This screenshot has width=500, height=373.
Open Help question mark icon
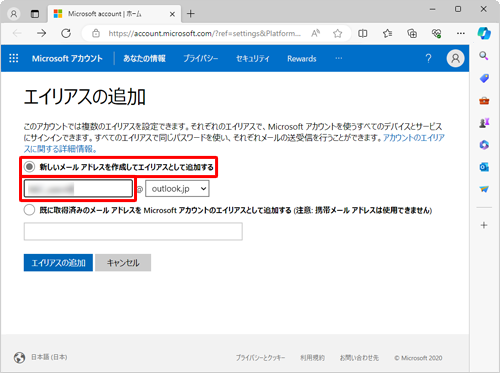coord(428,59)
